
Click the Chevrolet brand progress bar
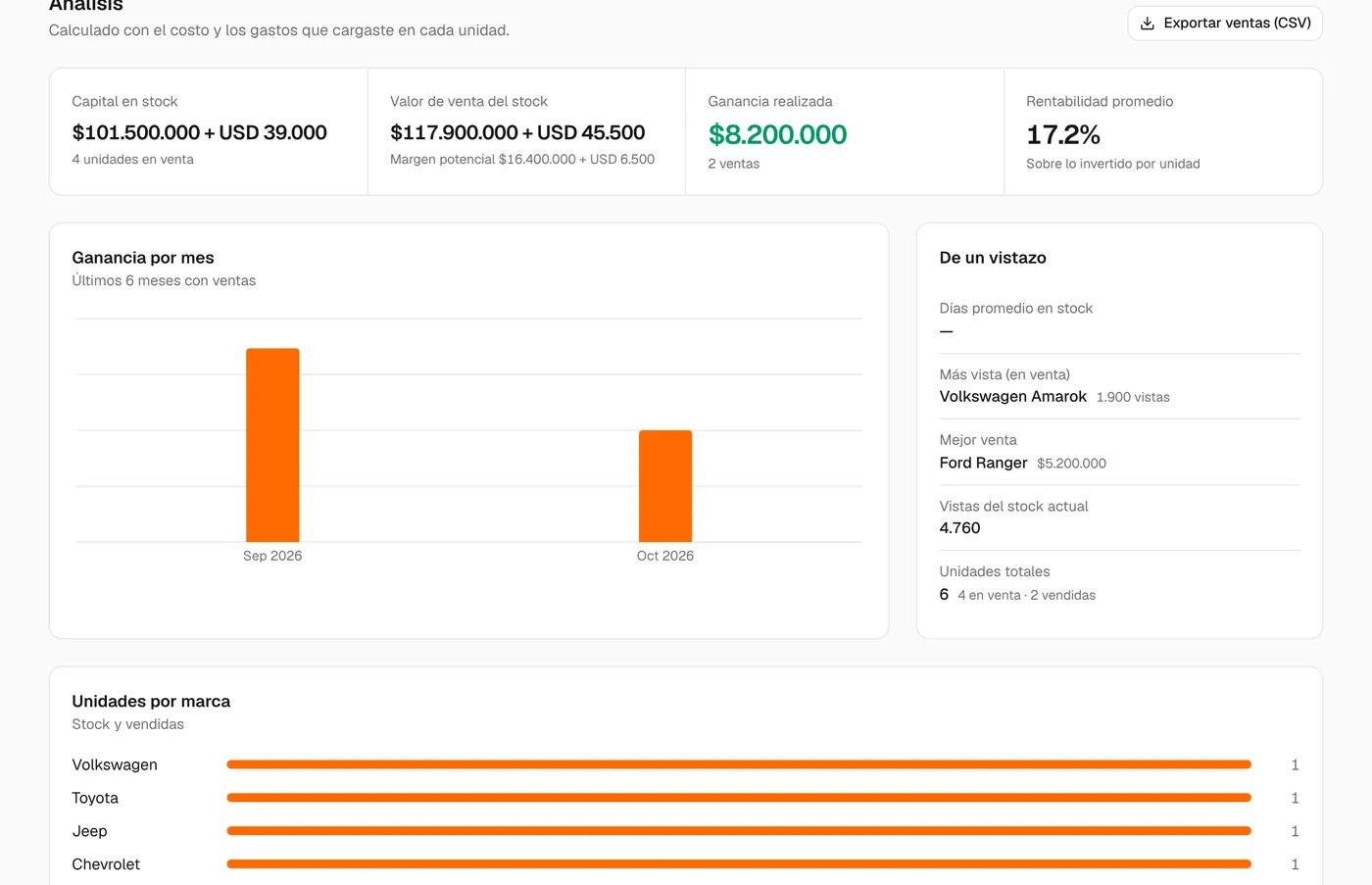tap(739, 864)
